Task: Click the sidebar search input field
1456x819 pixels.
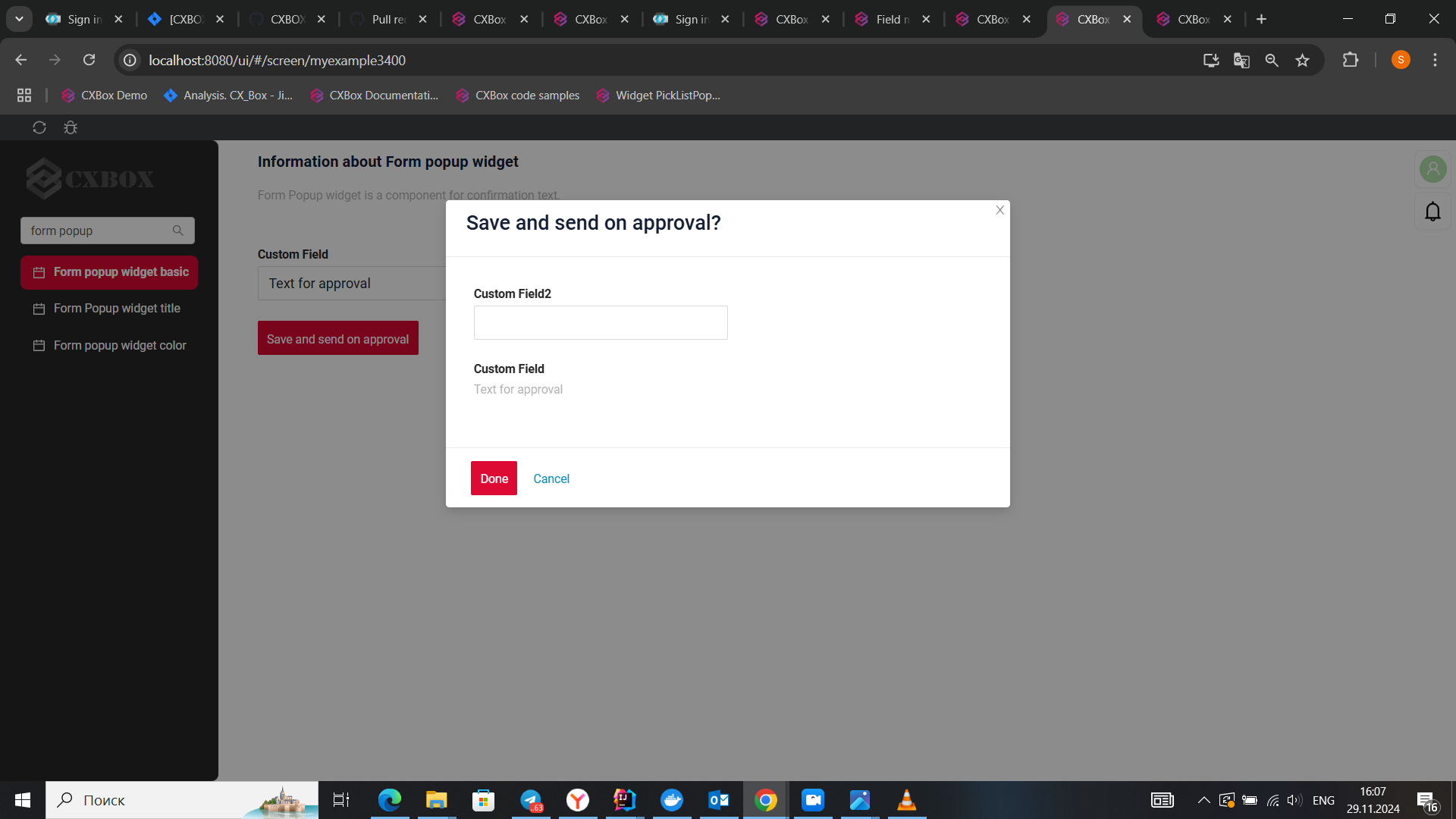Action: pos(107,230)
